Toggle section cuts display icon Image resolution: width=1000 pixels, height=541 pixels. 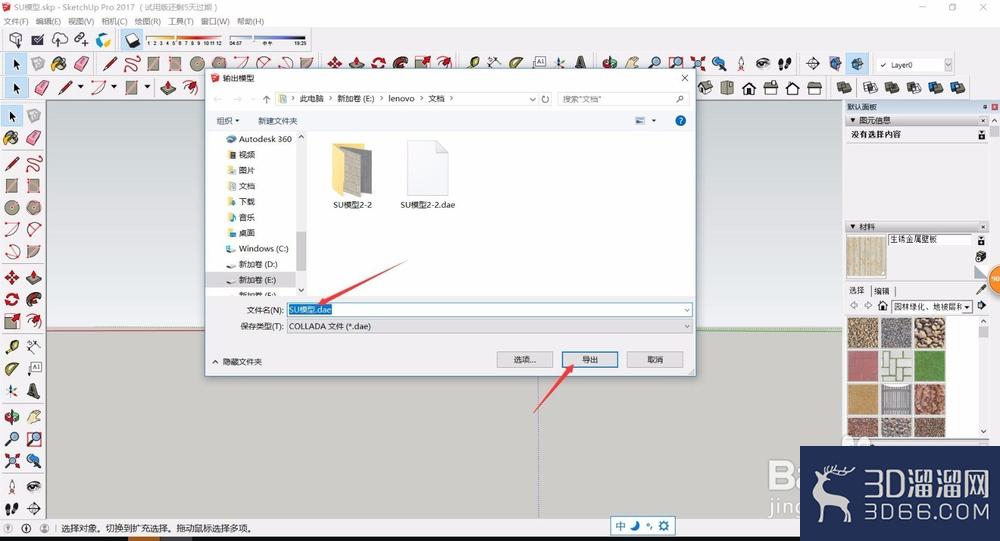(x=857, y=63)
